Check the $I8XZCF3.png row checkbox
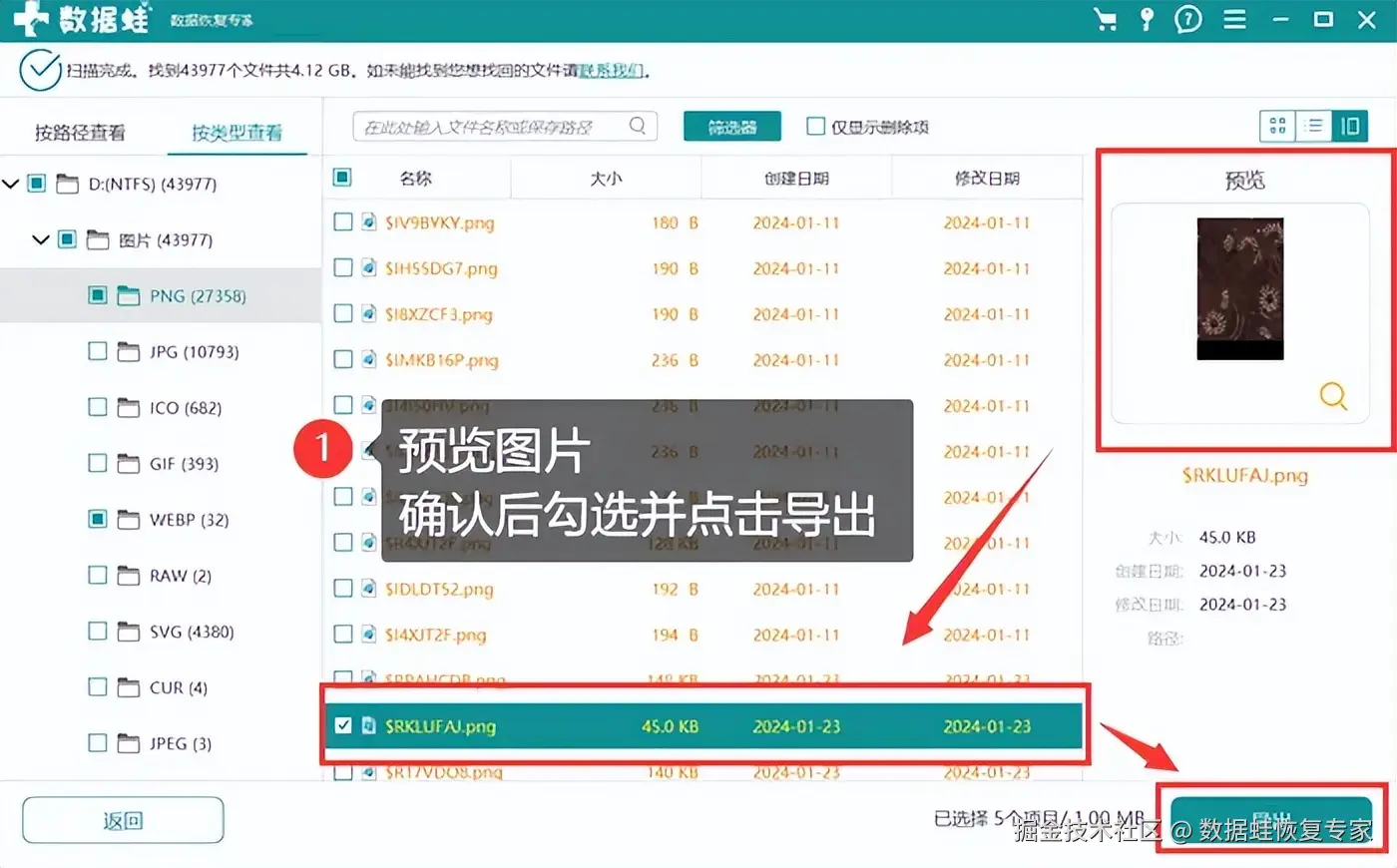Viewport: 1397px width, 868px height. click(342, 313)
